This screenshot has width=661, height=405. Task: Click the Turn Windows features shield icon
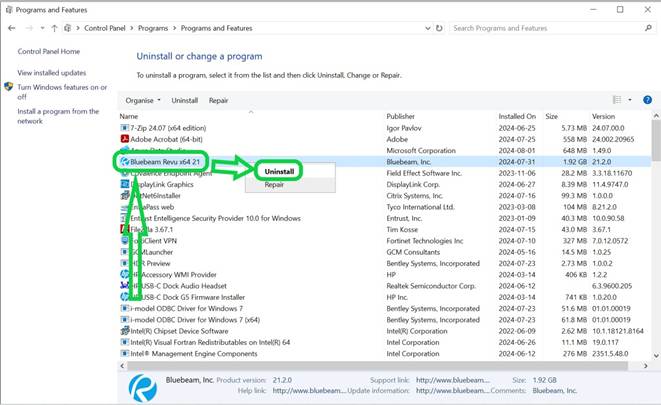(8, 87)
